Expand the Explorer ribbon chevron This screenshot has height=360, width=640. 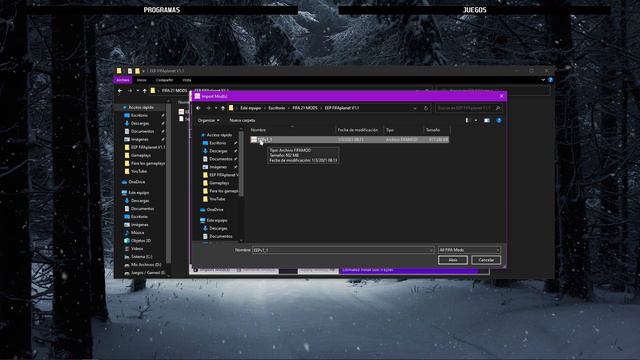pos(543,80)
